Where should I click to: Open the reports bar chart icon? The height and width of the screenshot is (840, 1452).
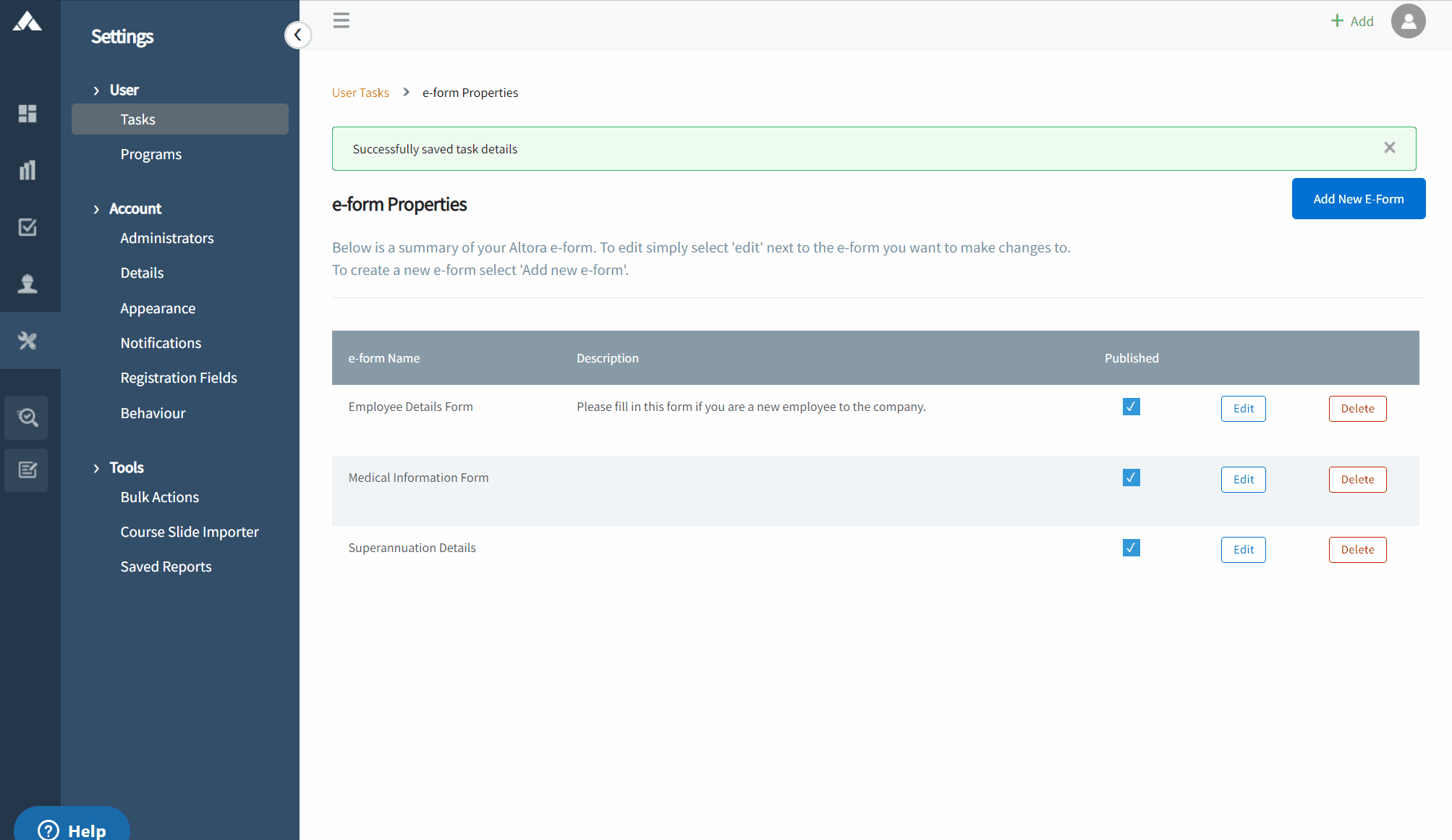click(27, 171)
